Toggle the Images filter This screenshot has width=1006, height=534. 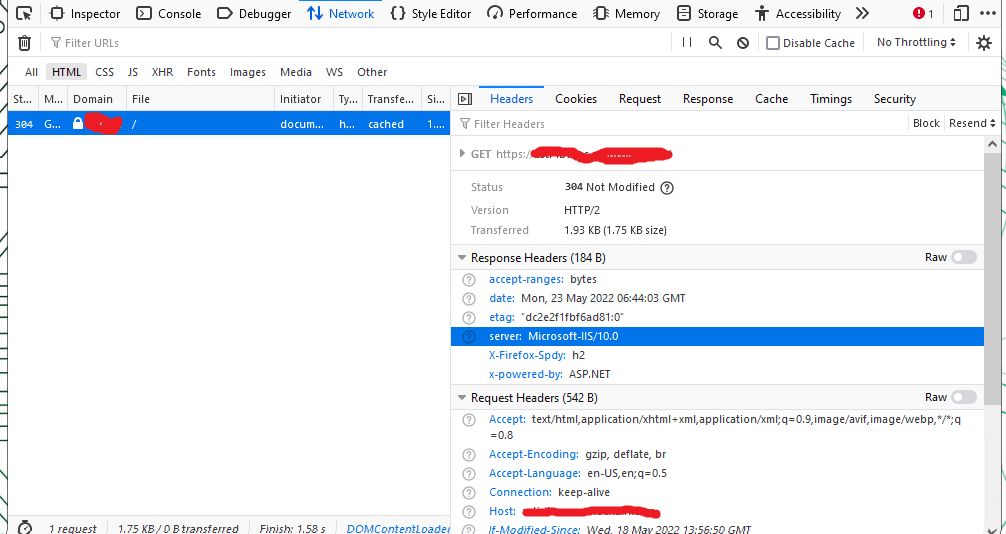tap(248, 72)
